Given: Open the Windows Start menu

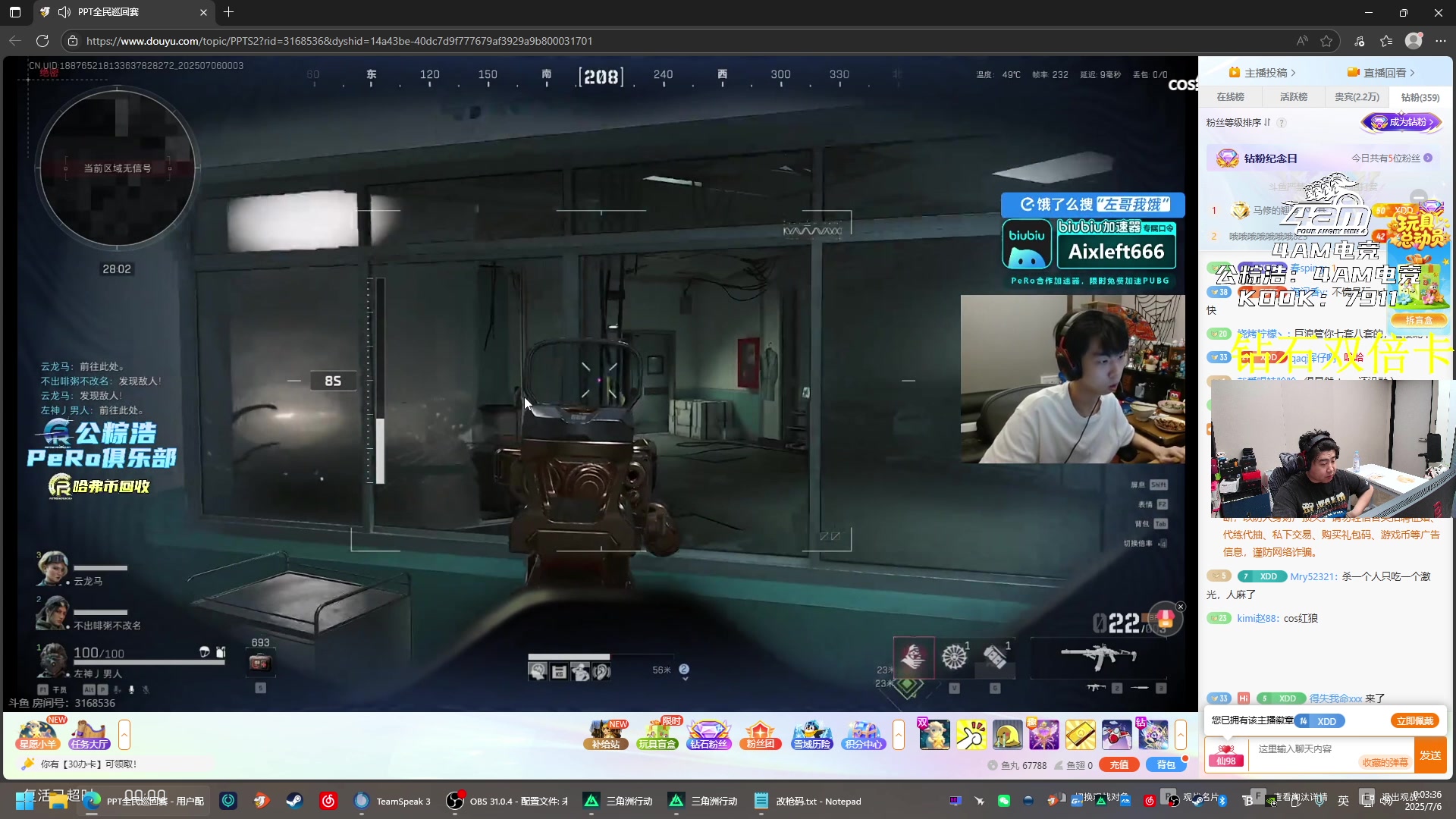Looking at the screenshot, I should [x=24, y=801].
